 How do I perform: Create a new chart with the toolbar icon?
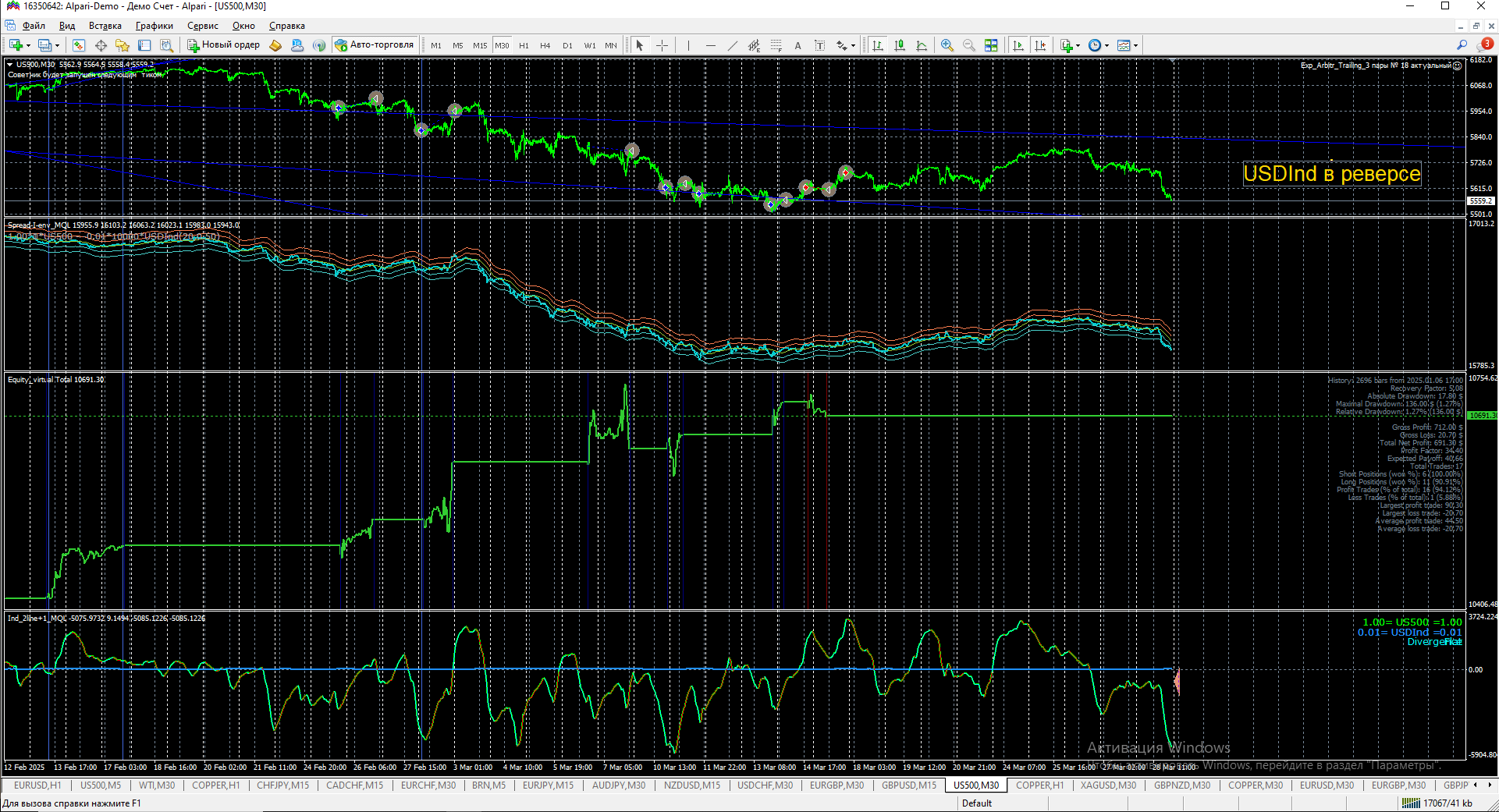tap(15, 45)
